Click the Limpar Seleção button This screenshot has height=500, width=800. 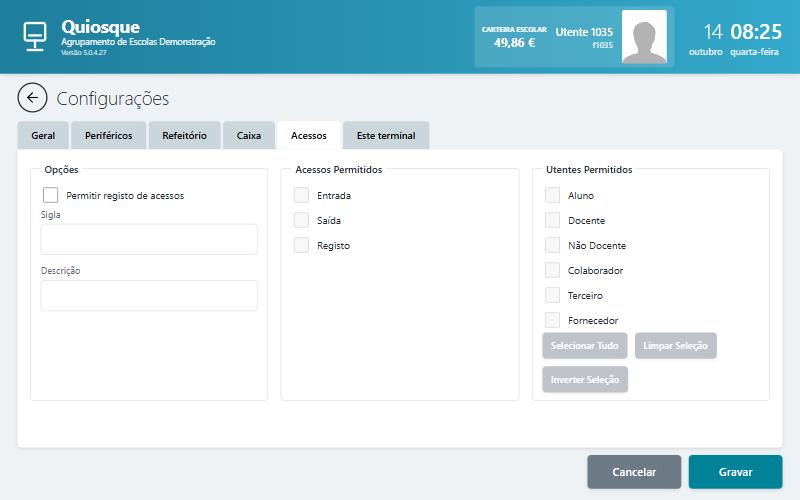[x=676, y=345]
